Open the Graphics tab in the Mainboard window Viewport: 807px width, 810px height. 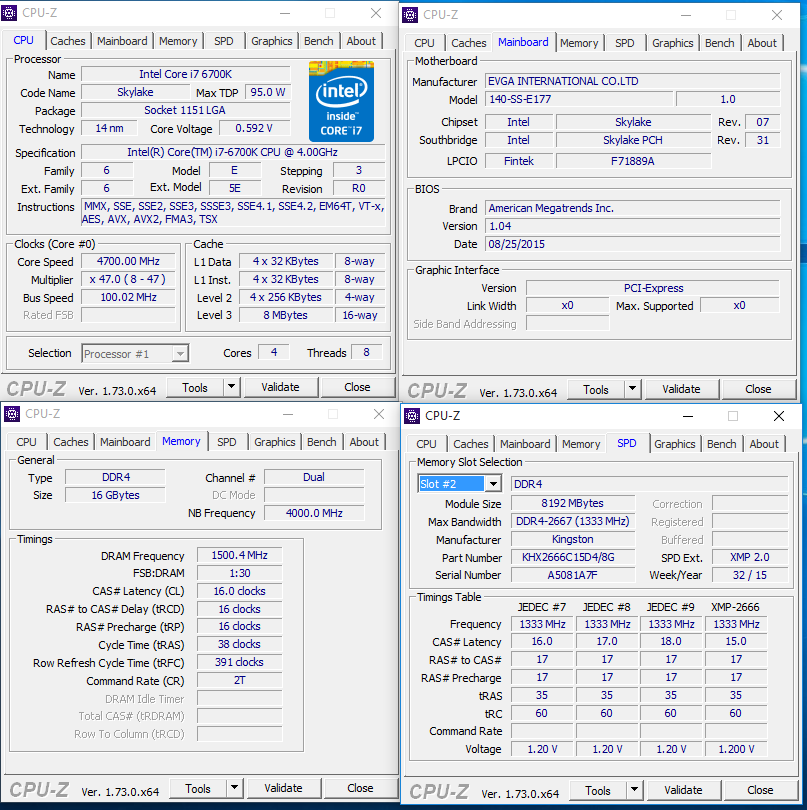point(673,43)
